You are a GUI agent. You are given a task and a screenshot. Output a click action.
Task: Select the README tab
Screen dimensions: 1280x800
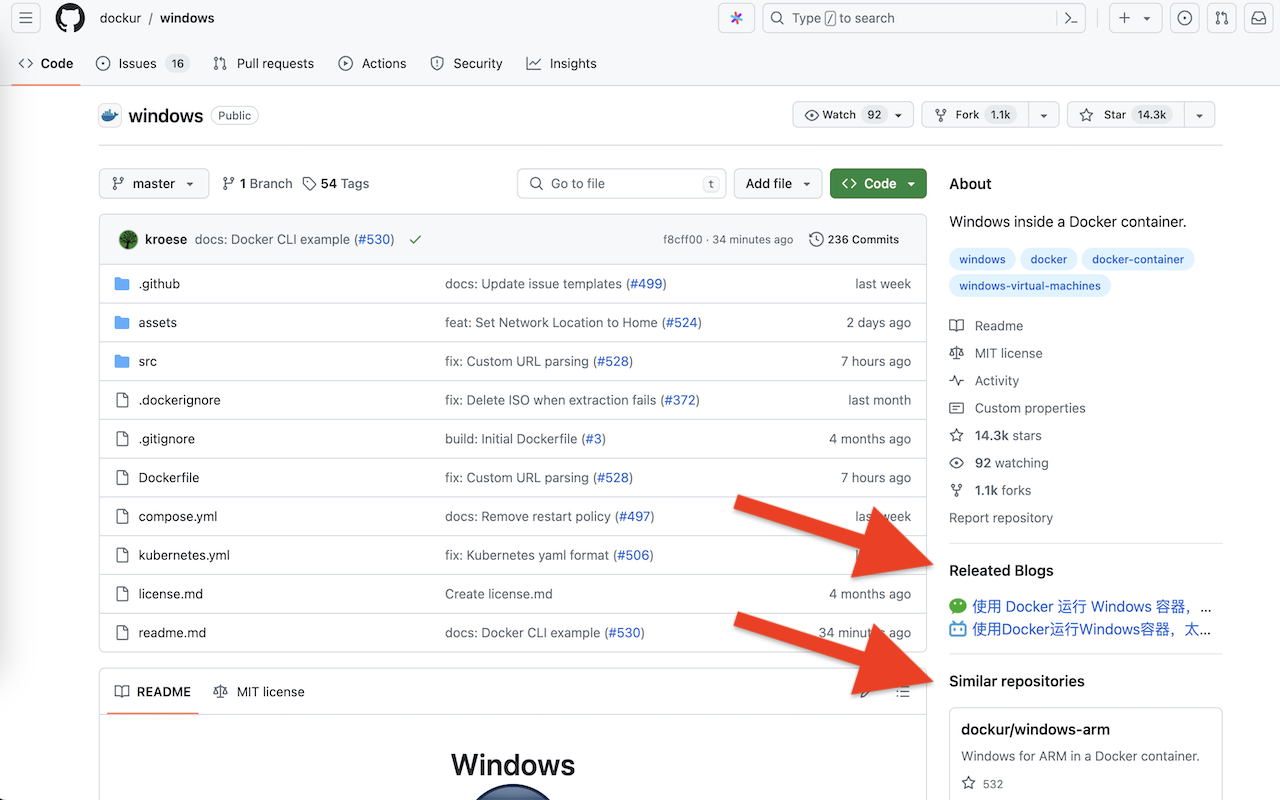point(153,692)
